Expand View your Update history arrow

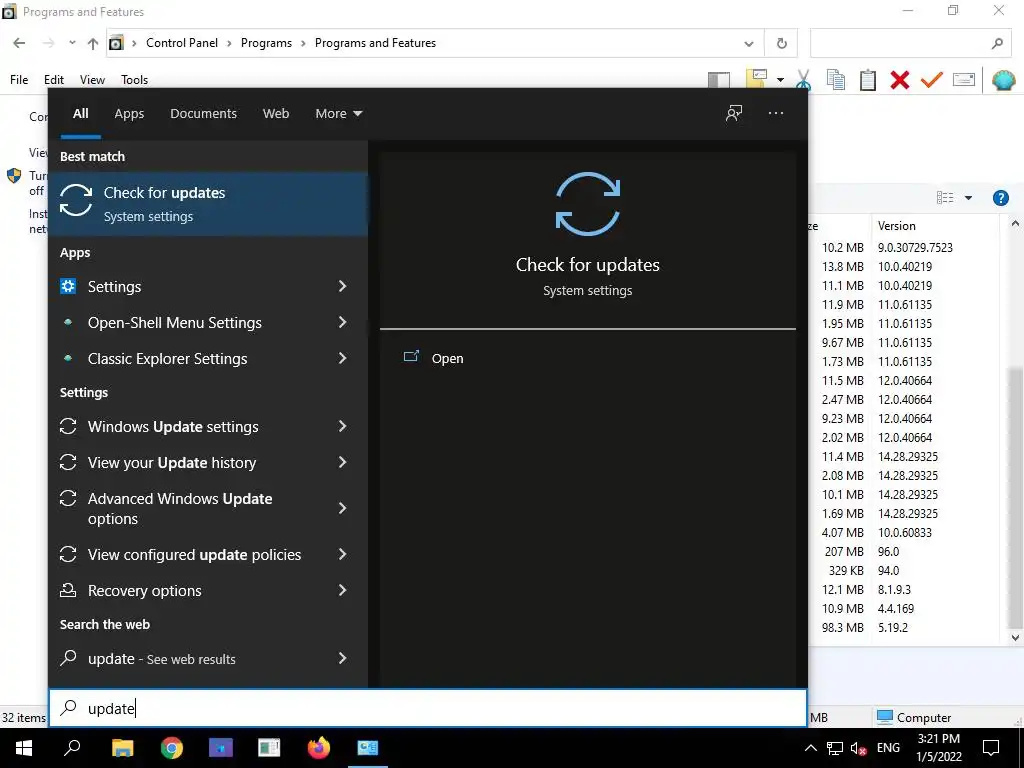(x=342, y=462)
